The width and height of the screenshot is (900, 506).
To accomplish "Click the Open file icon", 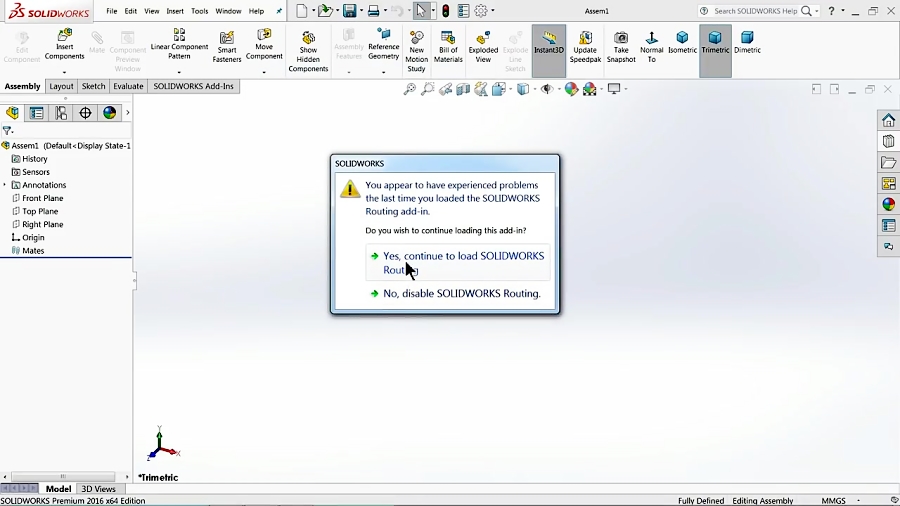I will 325,10.
